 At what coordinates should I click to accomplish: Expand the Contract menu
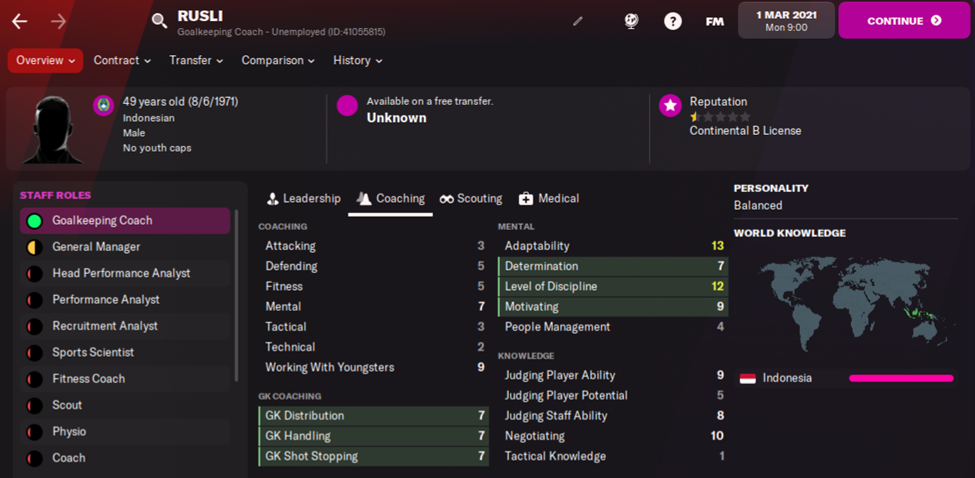pos(122,60)
